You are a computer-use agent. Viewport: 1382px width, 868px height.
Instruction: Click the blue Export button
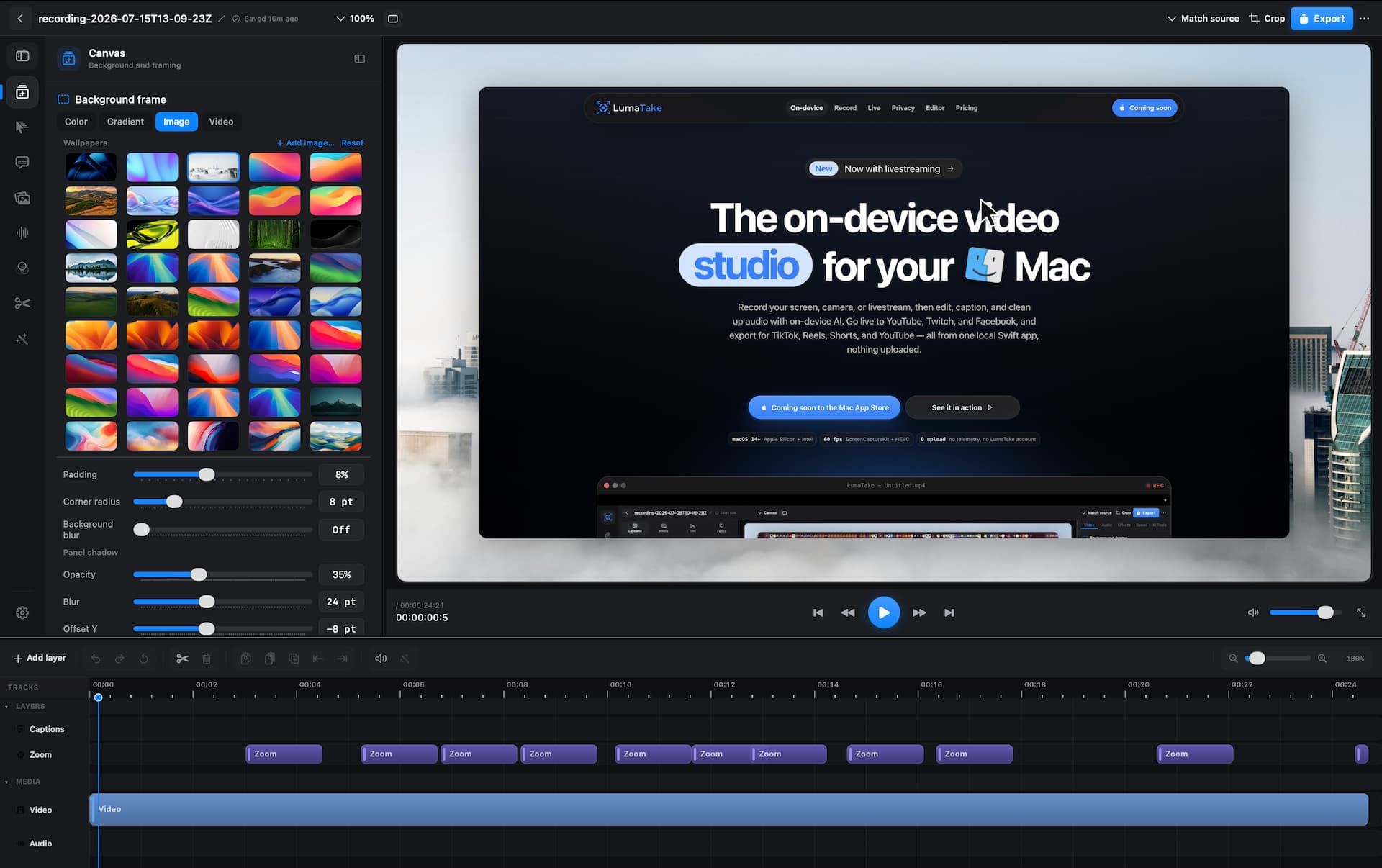pos(1322,19)
